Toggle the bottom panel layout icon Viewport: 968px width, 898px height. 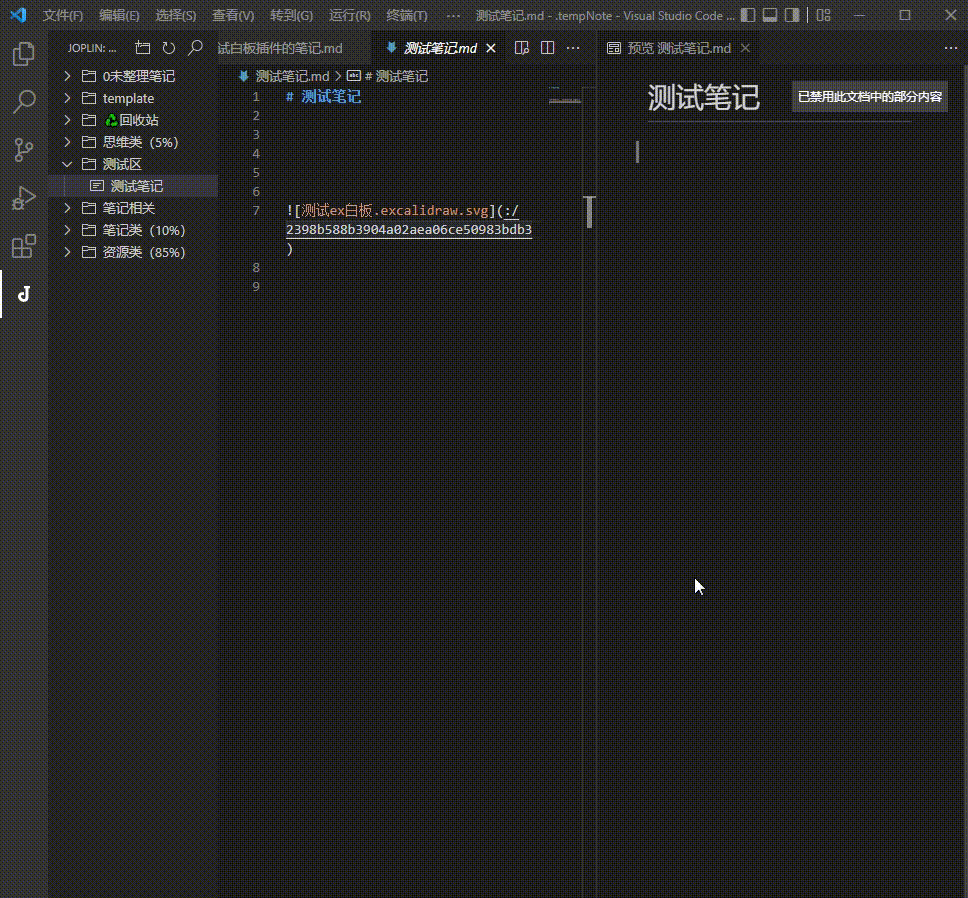[770, 15]
